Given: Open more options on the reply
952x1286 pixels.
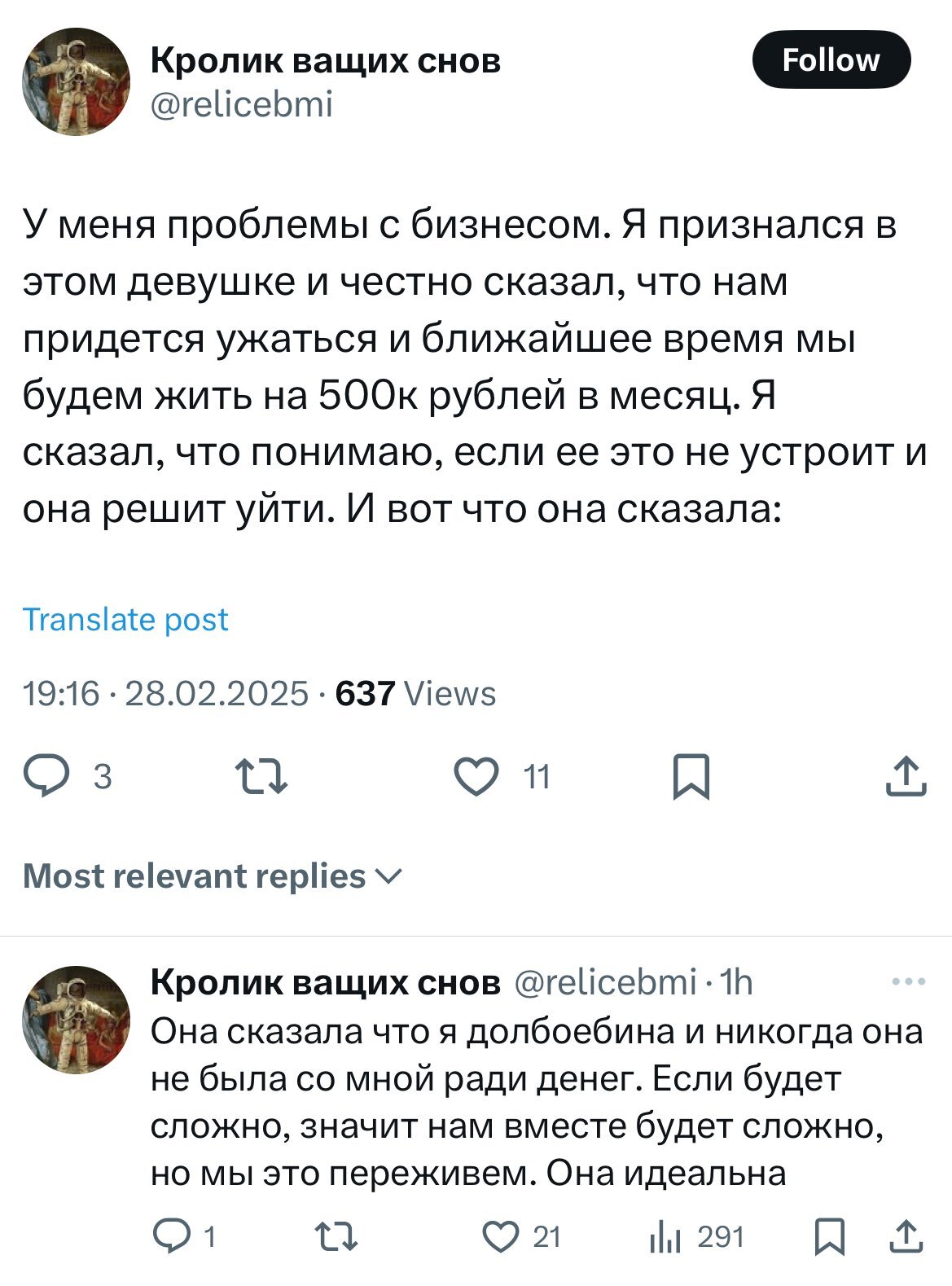Looking at the screenshot, I should 908,982.
